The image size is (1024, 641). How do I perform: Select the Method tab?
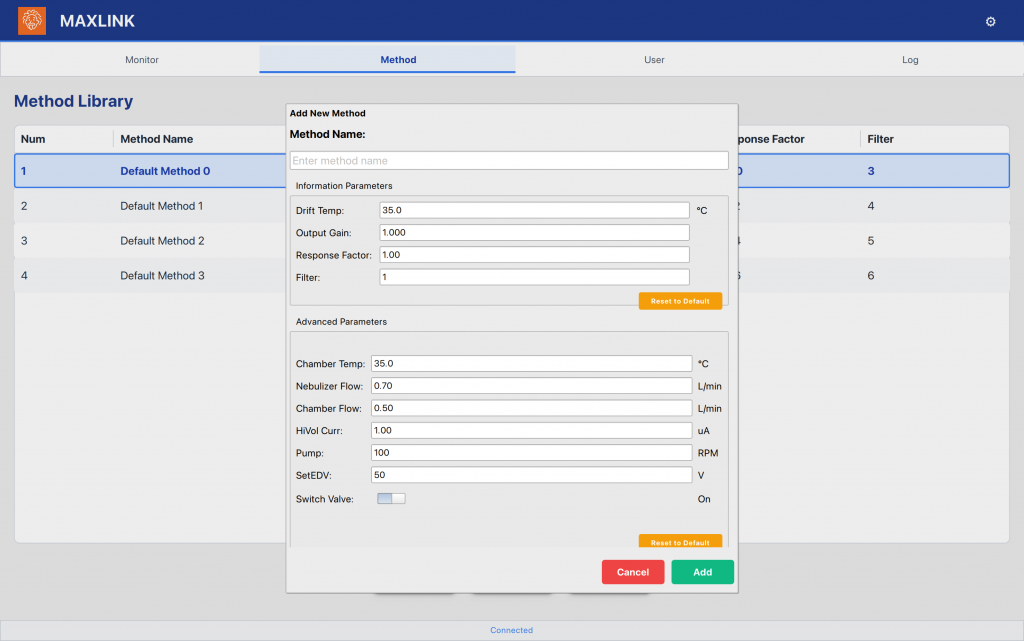coord(398,60)
